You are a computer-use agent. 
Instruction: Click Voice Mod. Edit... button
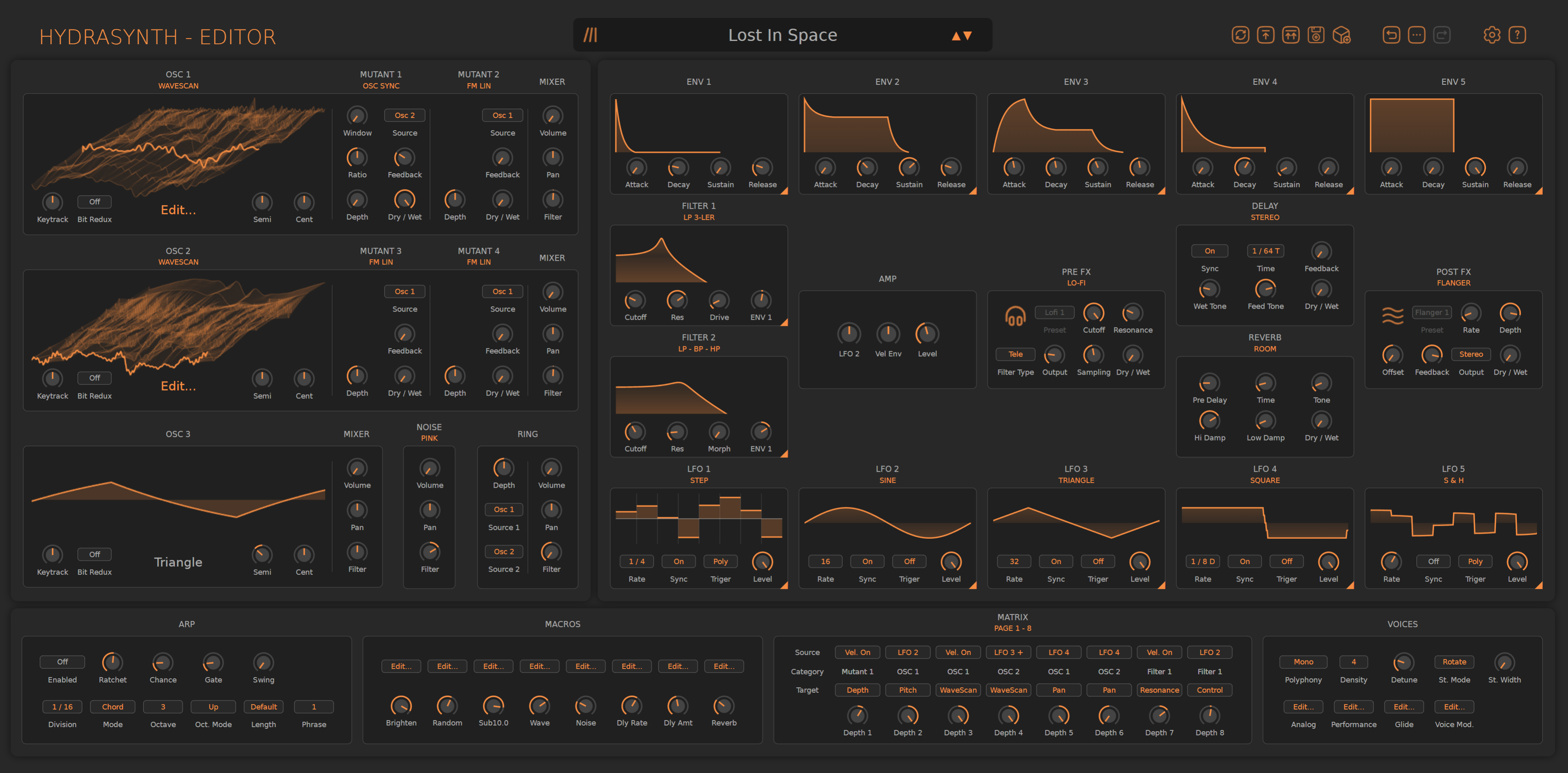1454,707
